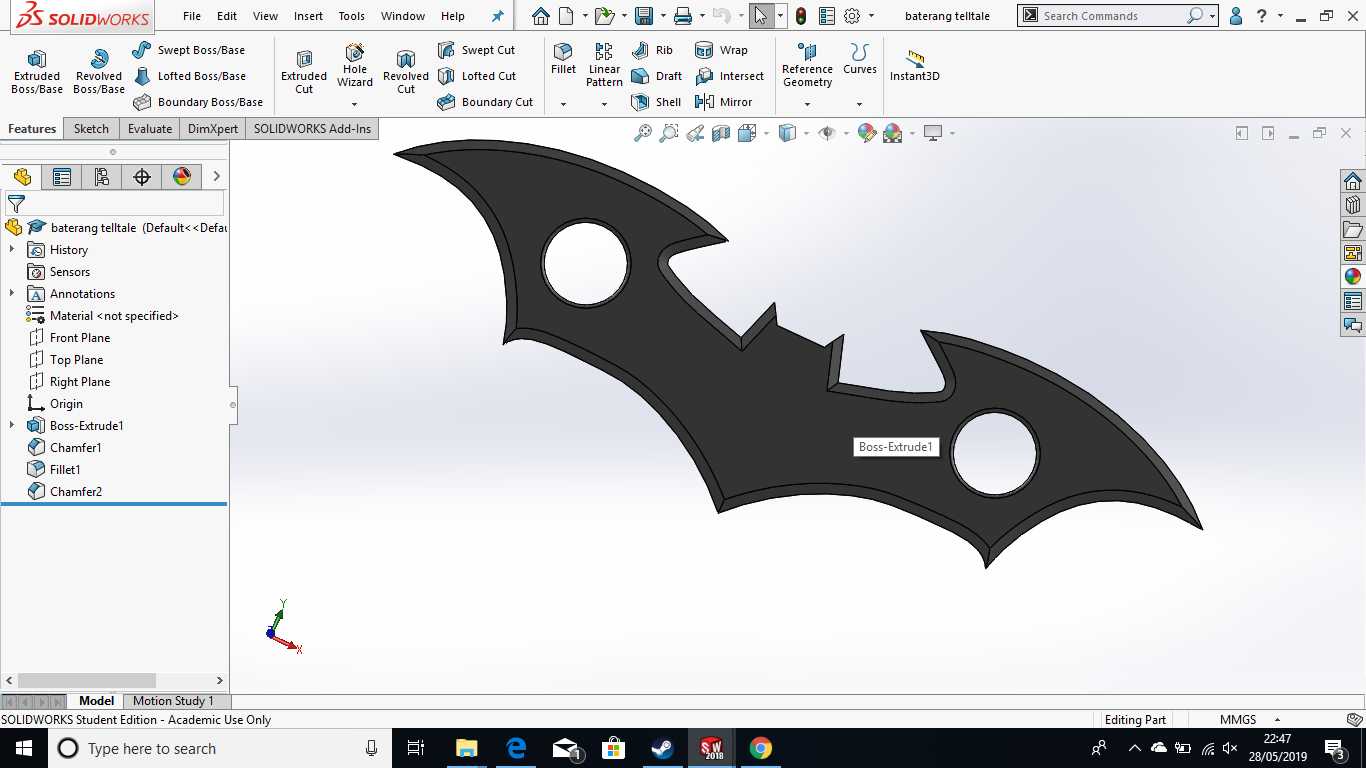Select the Revolved Boss/Base tool

tap(98, 72)
